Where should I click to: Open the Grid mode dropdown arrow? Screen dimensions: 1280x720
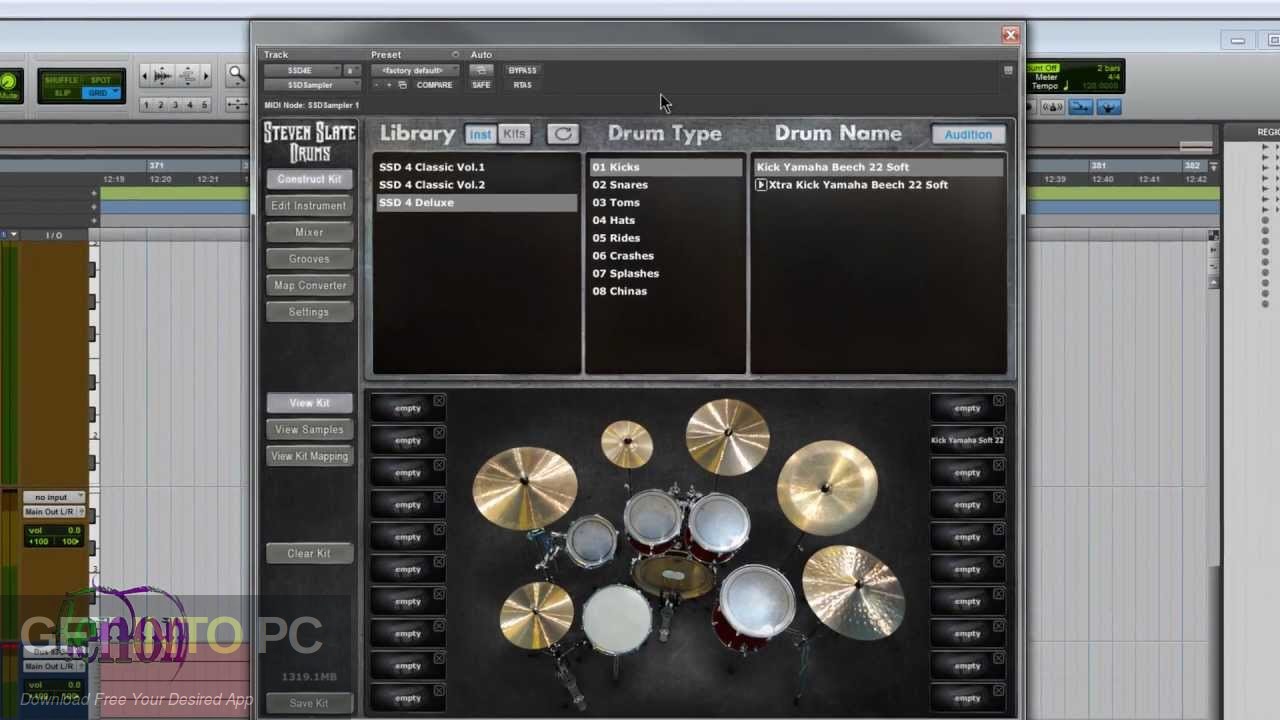click(115, 92)
